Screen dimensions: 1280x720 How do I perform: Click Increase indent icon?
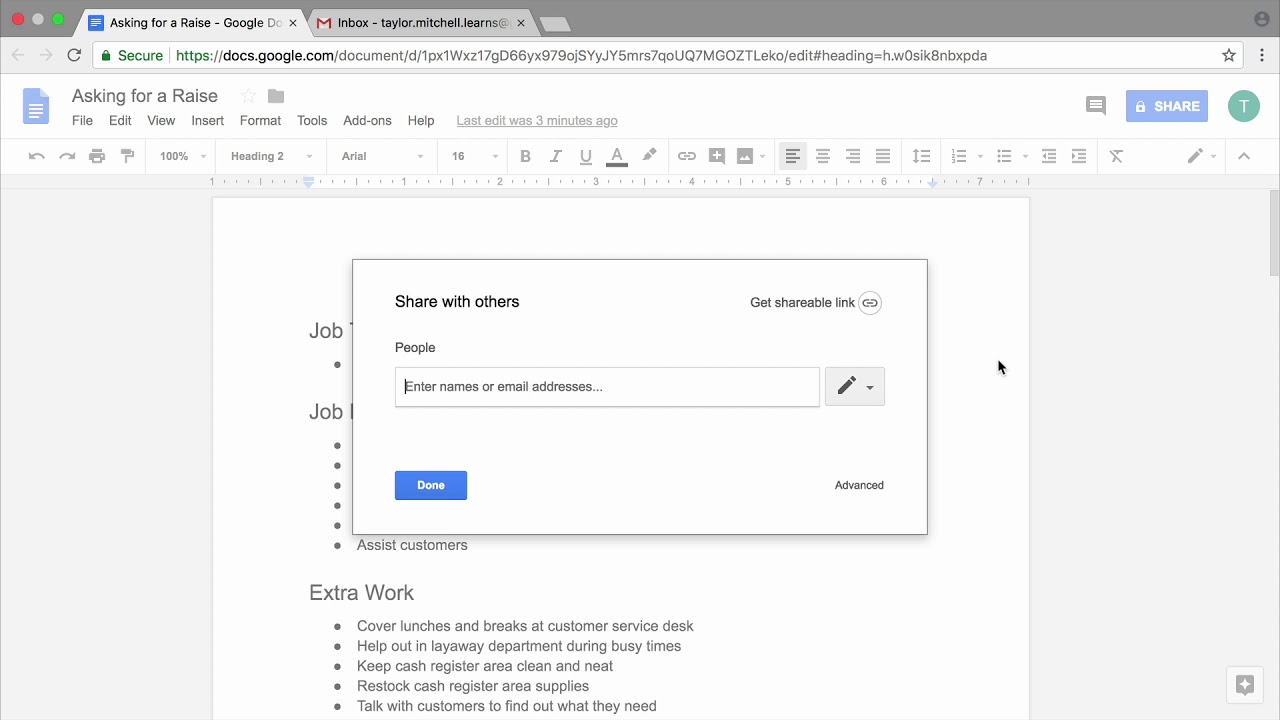(1079, 156)
